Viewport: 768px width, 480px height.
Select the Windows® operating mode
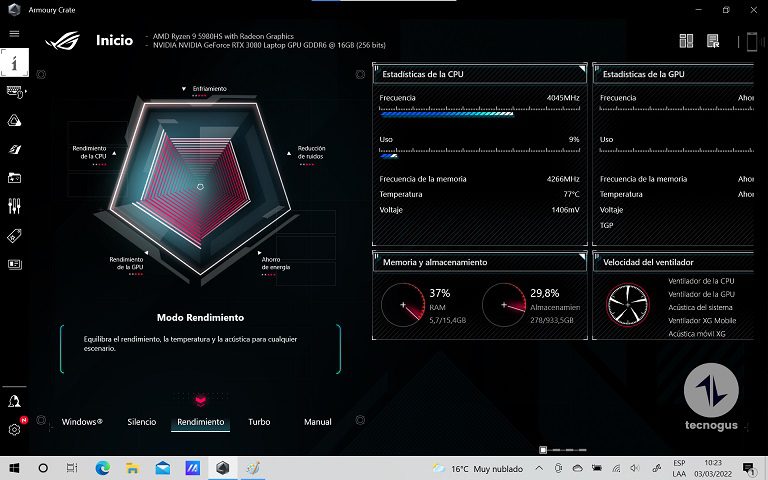click(82, 422)
